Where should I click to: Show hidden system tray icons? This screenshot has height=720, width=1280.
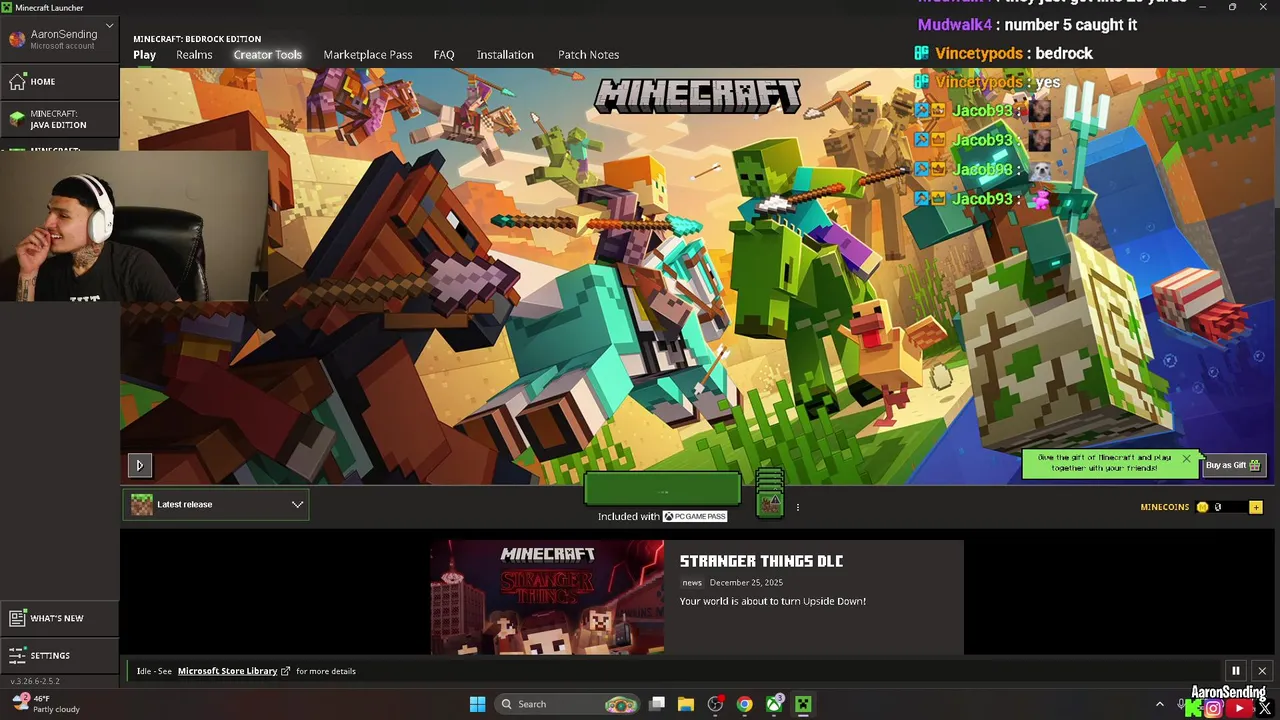(x=1159, y=704)
